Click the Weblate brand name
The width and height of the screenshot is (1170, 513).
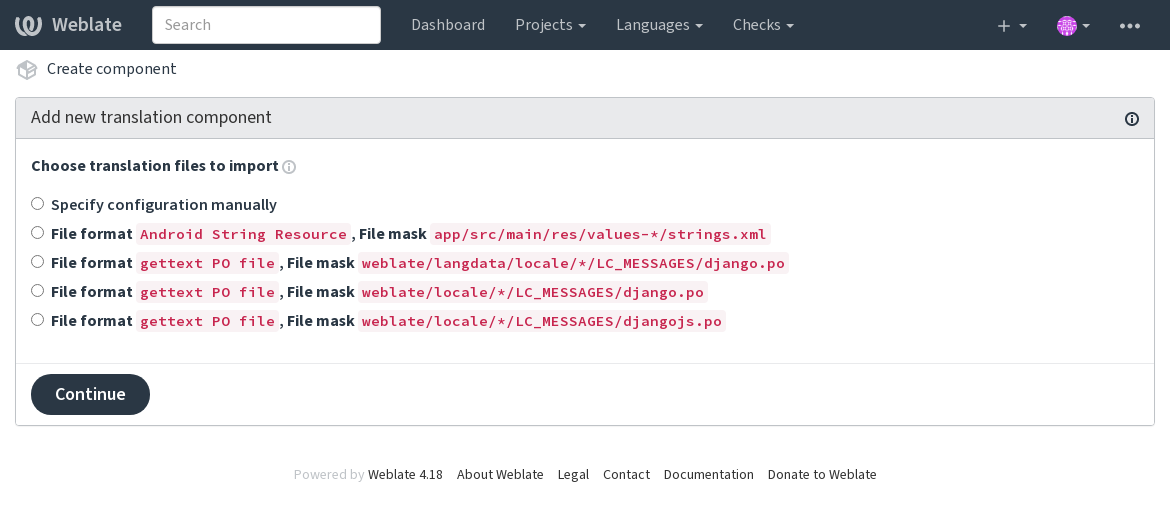coord(87,25)
